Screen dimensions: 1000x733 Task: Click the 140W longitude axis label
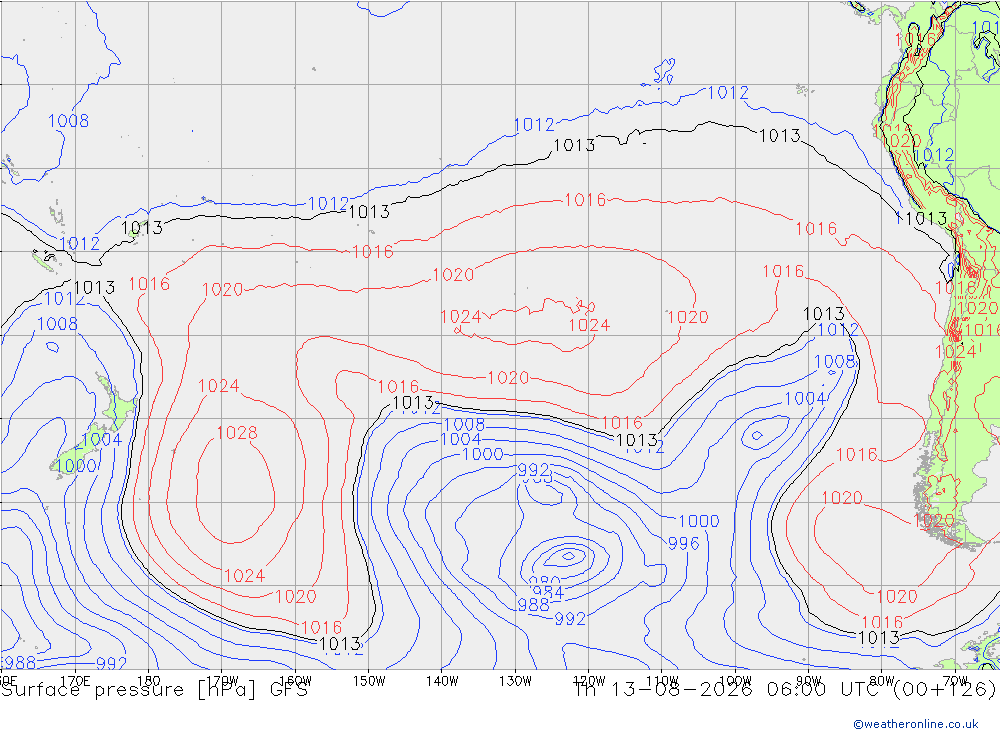pos(442,681)
